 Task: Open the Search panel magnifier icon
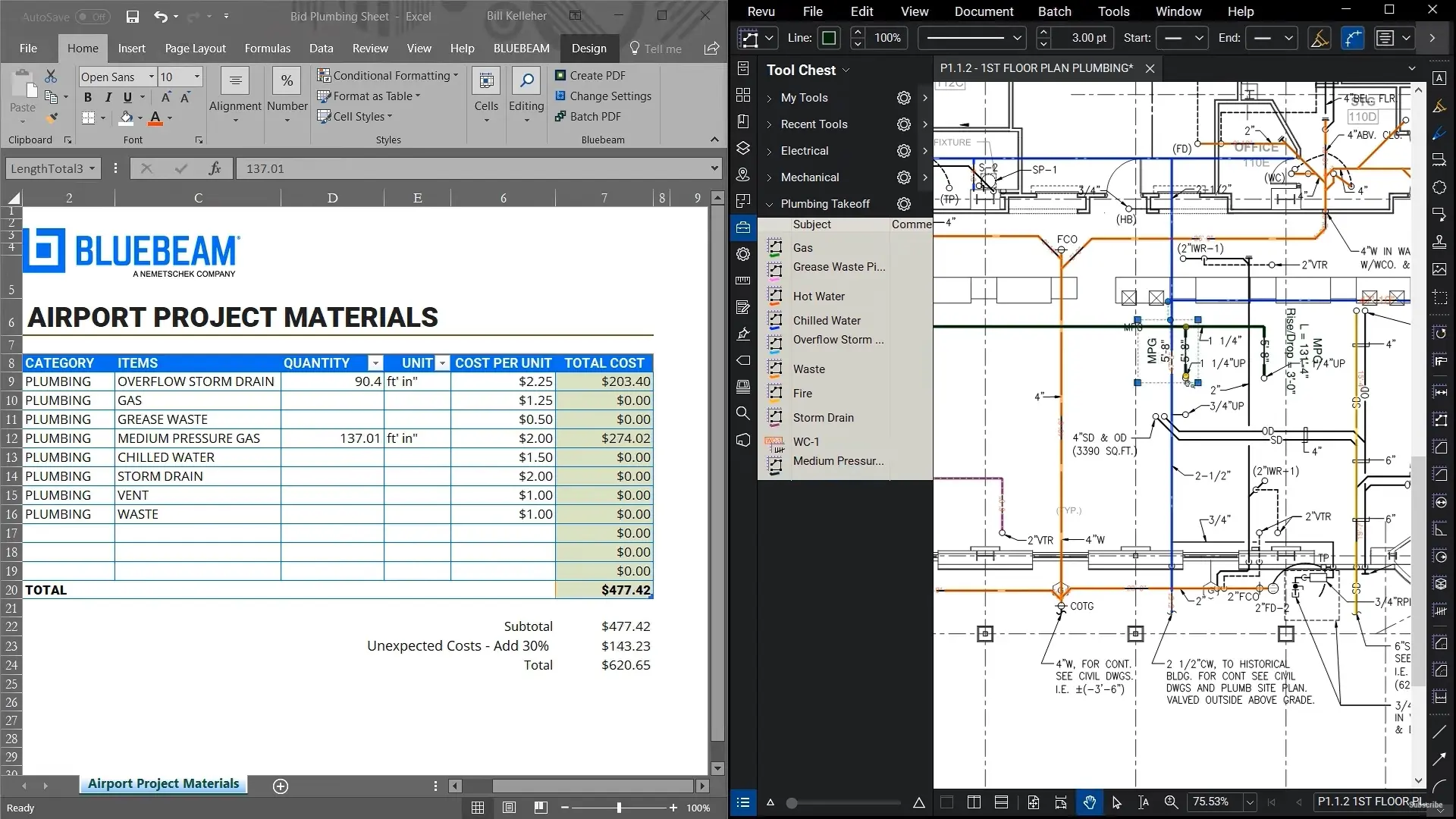743,413
